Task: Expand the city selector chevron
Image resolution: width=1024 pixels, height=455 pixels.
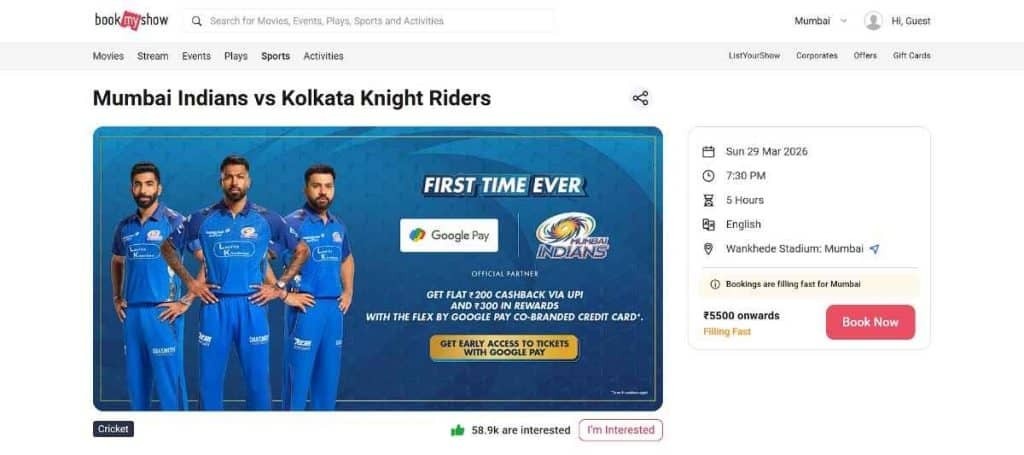Action: click(843, 21)
